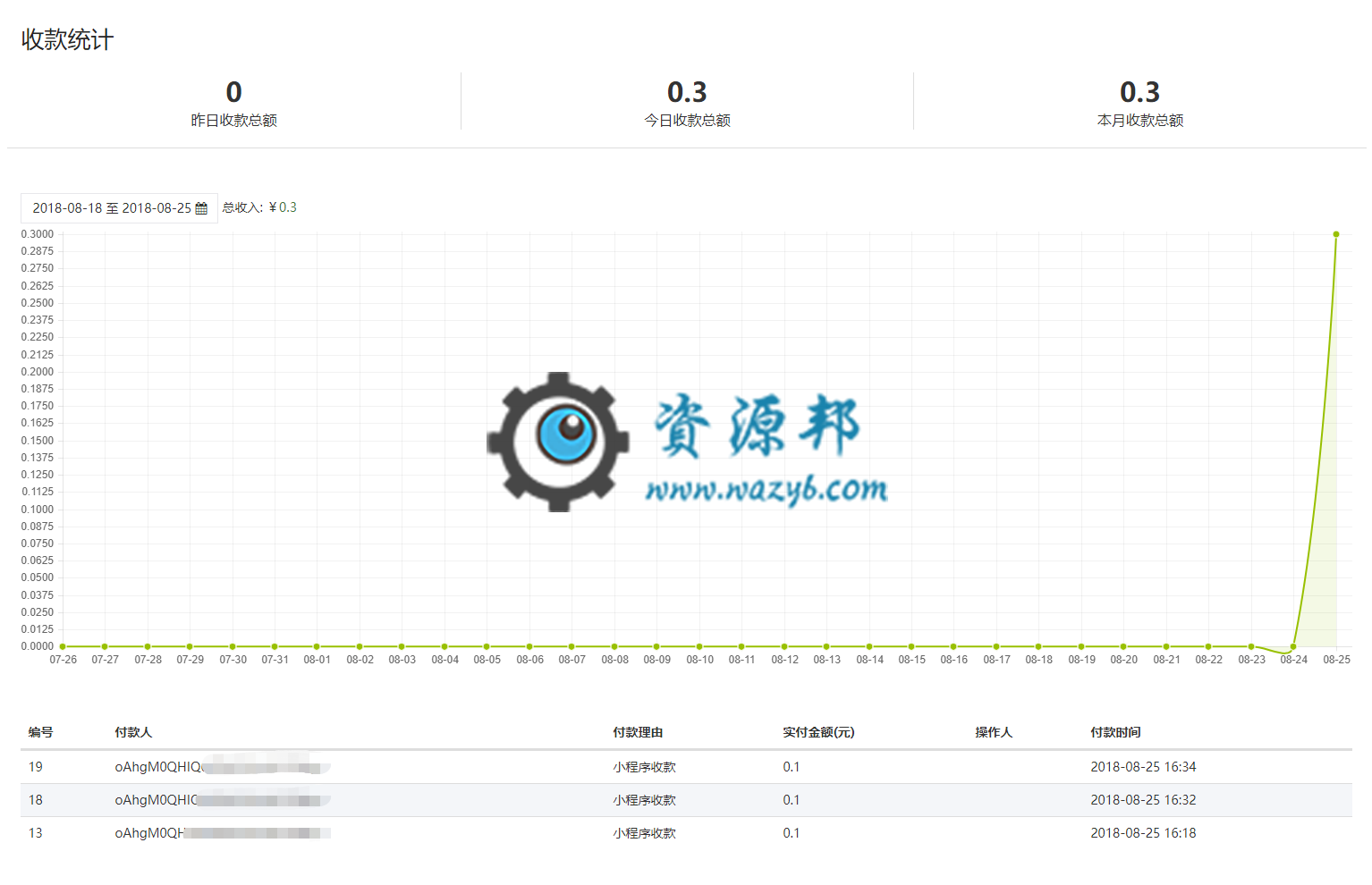Image resolution: width=1372 pixels, height=885 pixels.
Task: Click the 今日收款总额 label
Action: click(x=687, y=121)
